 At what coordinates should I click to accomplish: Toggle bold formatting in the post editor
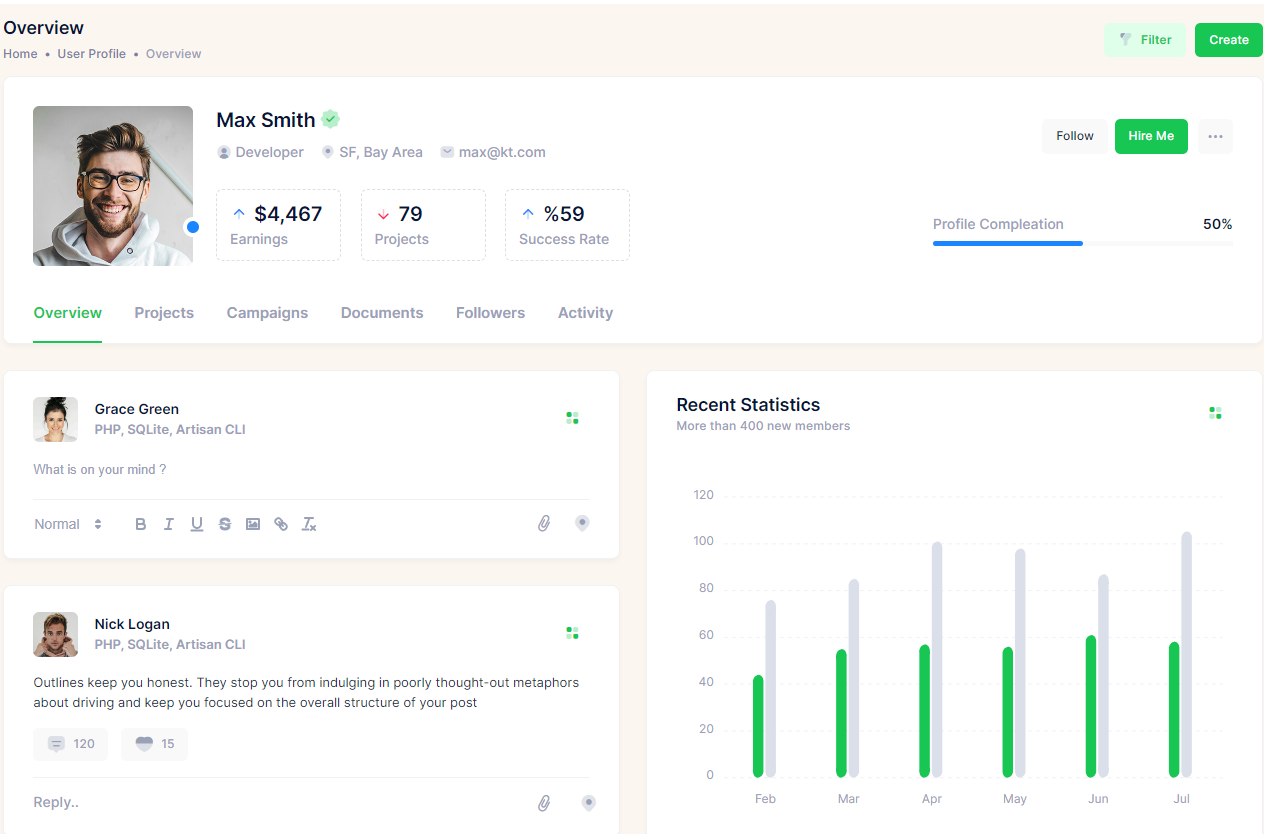(141, 524)
